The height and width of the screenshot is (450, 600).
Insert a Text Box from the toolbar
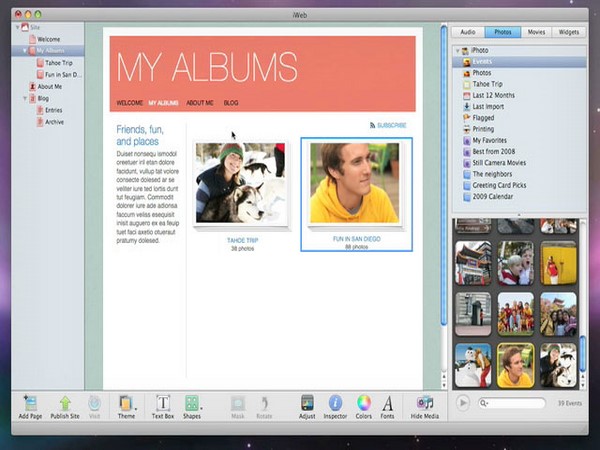(x=162, y=403)
